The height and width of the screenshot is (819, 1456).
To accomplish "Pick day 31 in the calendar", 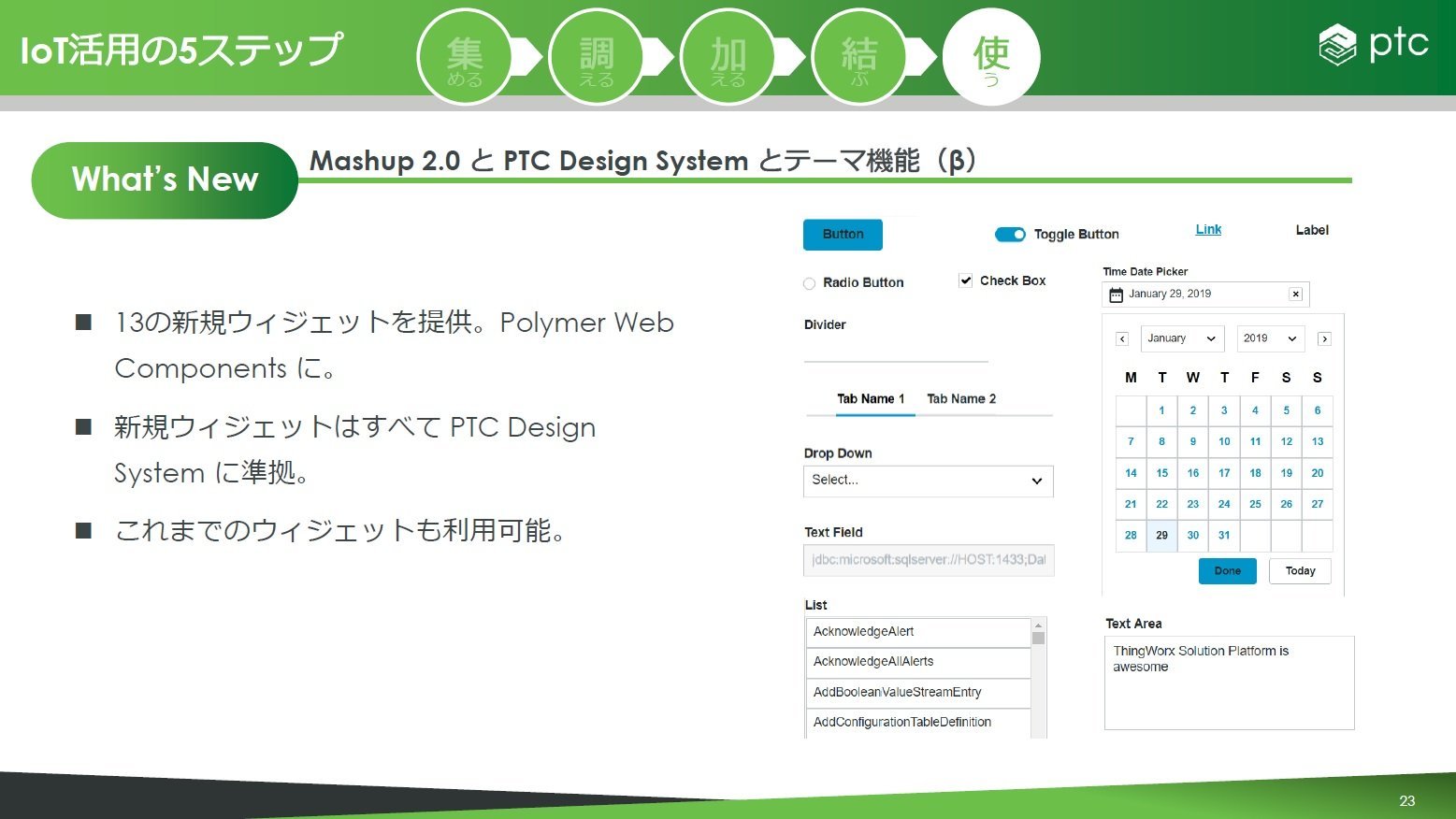I will (1224, 536).
